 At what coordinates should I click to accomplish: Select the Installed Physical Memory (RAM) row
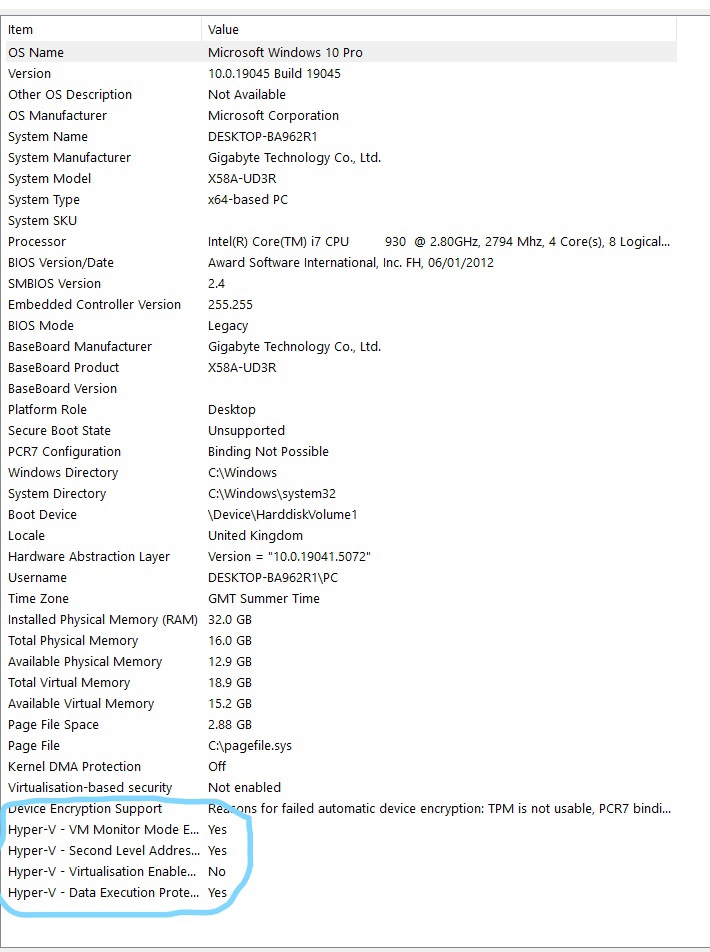click(341, 619)
